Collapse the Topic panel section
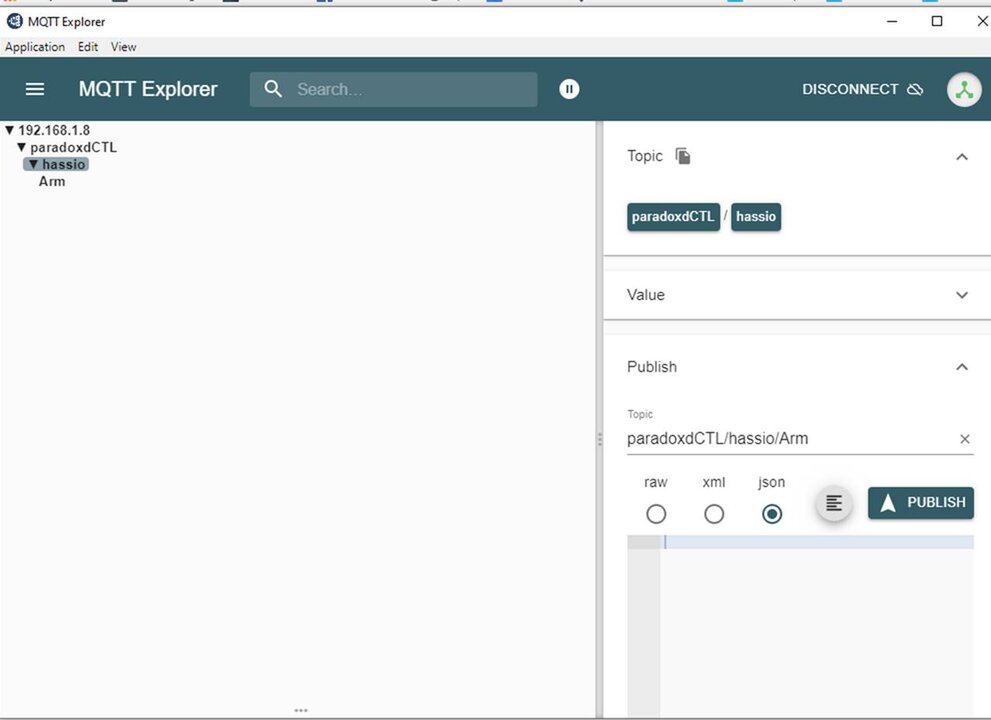The width and height of the screenshot is (991, 720). pos(961,157)
